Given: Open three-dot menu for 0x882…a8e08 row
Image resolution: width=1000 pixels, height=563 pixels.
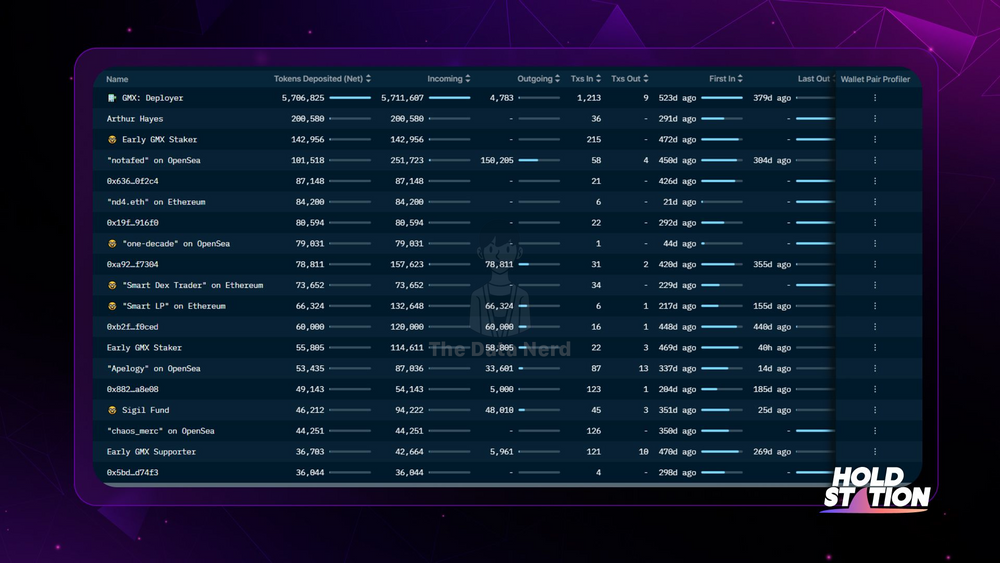Looking at the screenshot, I should (875, 389).
